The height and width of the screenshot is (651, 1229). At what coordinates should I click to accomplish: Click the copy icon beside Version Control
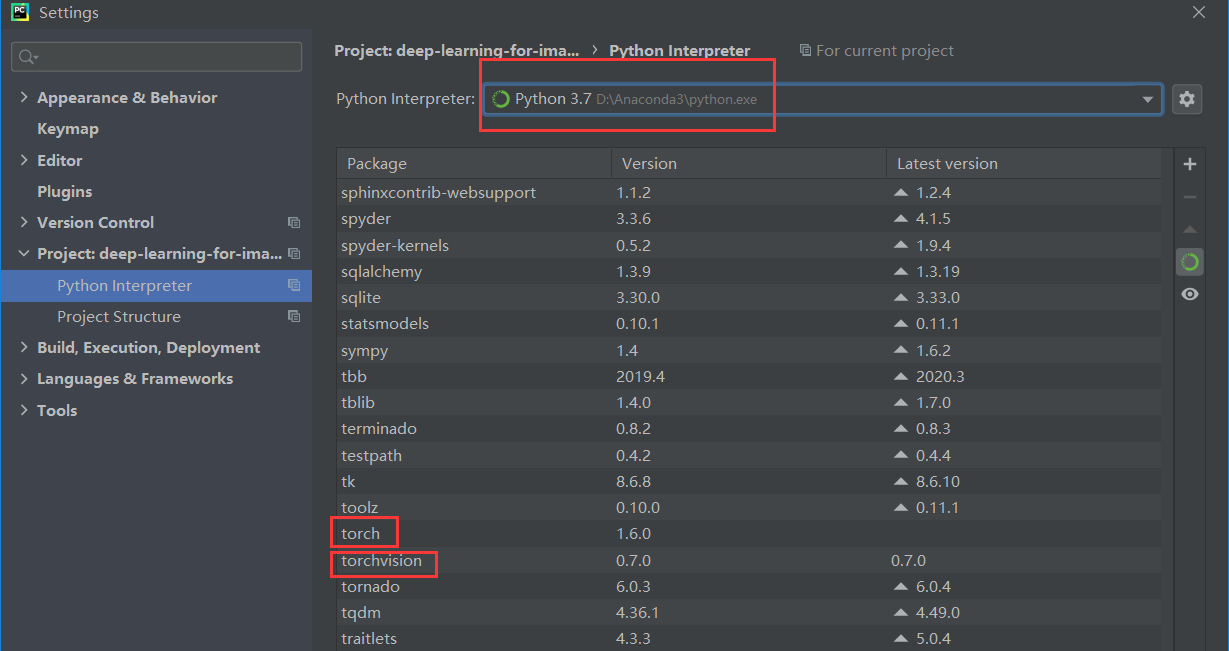[x=294, y=223]
